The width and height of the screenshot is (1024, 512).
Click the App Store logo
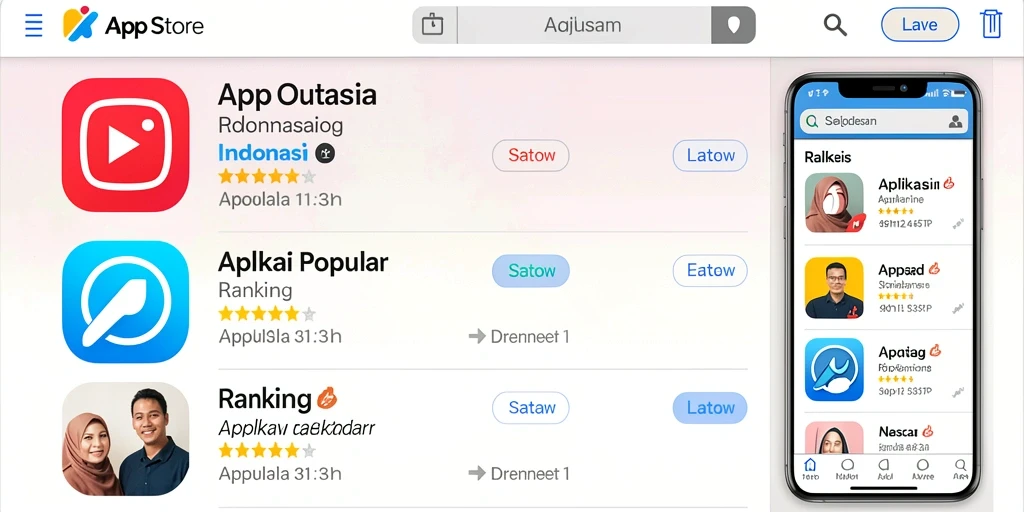pyautogui.click(x=133, y=25)
